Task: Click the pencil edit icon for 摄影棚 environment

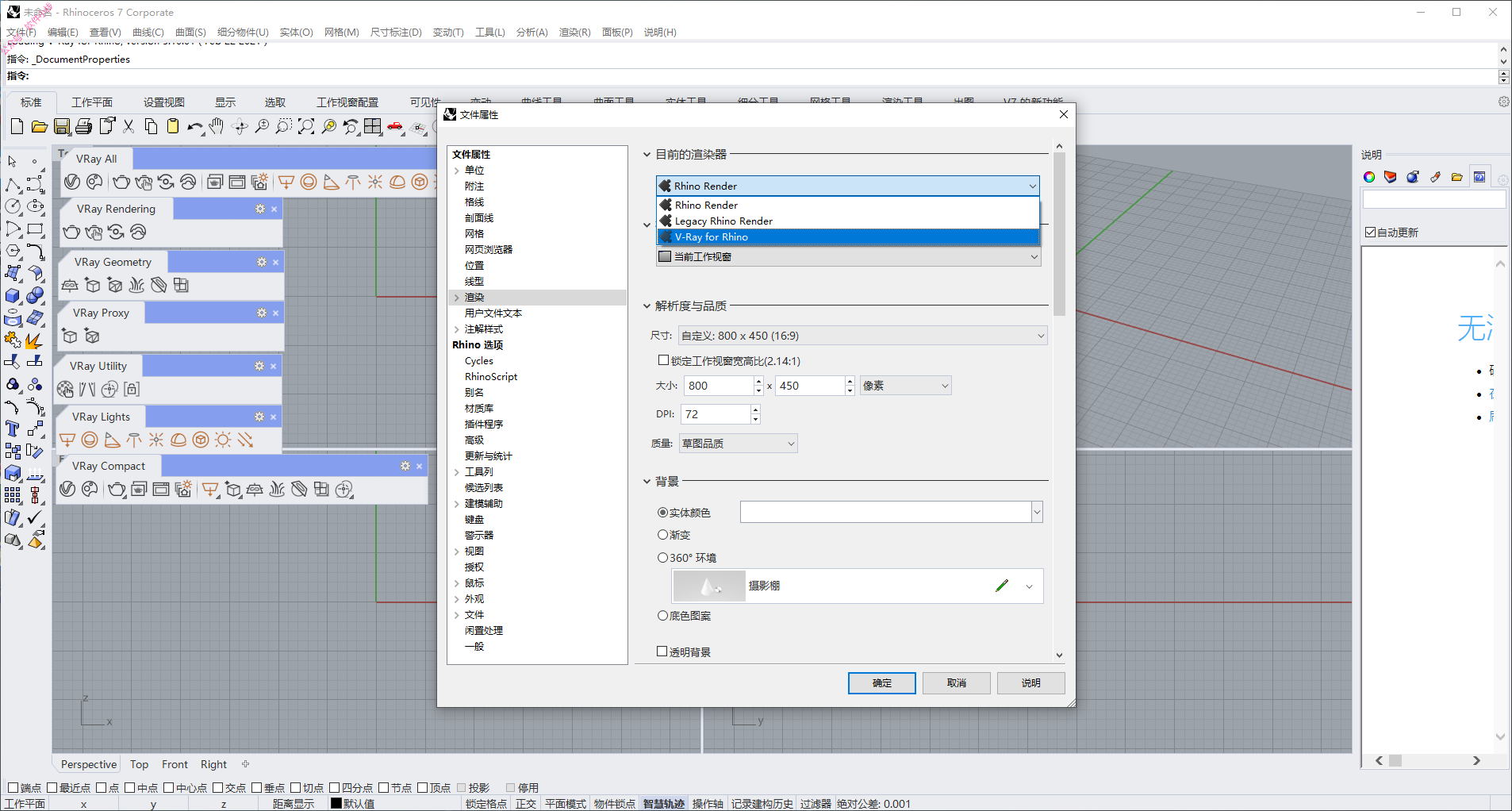Action: pos(1002,586)
